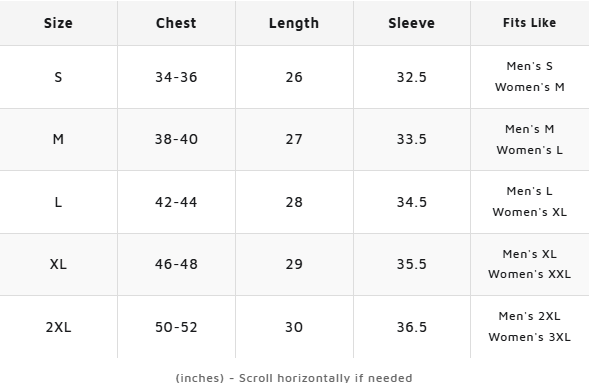591x383 pixels.
Task: Click the Length column header
Action: click(294, 23)
